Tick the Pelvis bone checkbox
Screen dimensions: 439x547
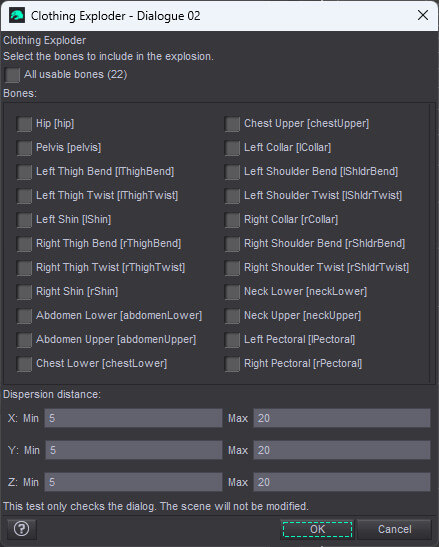24,148
